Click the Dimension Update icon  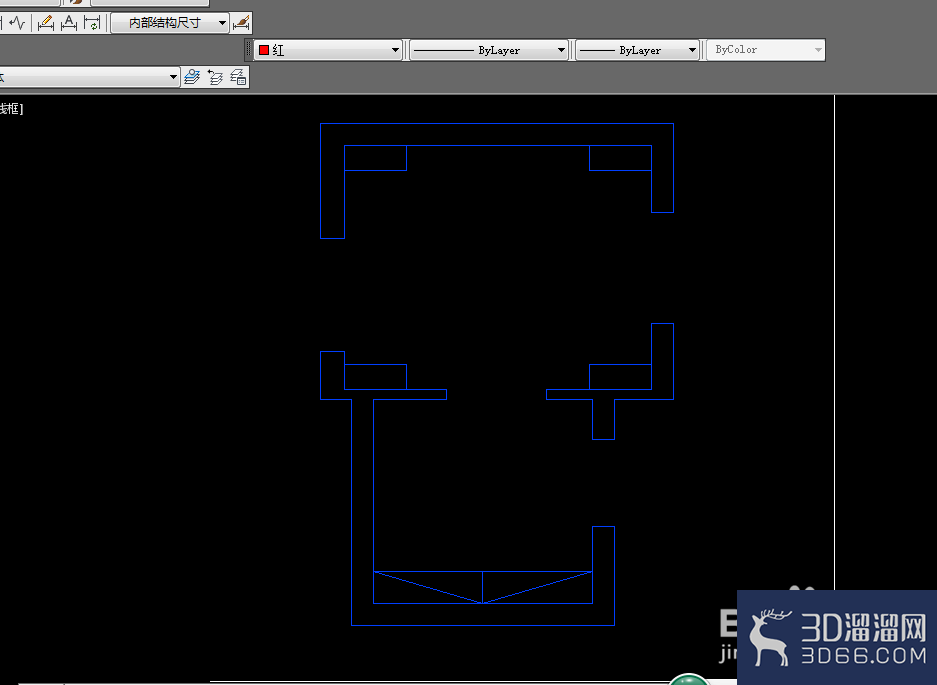click(93, 23)
